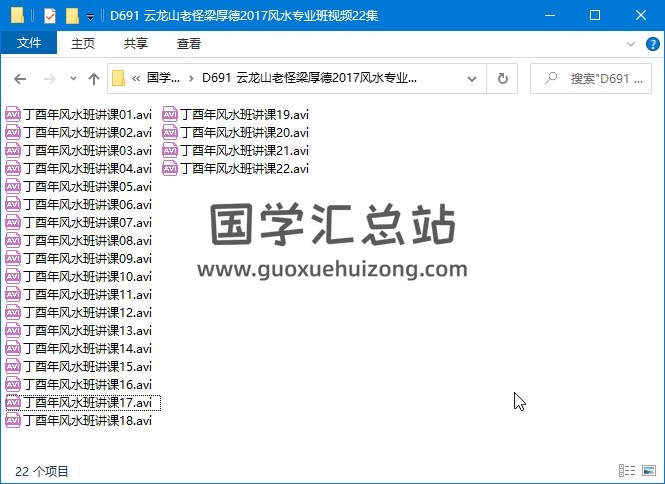Refresh the current folder view
The height and width of the screenshot is (484, 665).
click(502, 78)
